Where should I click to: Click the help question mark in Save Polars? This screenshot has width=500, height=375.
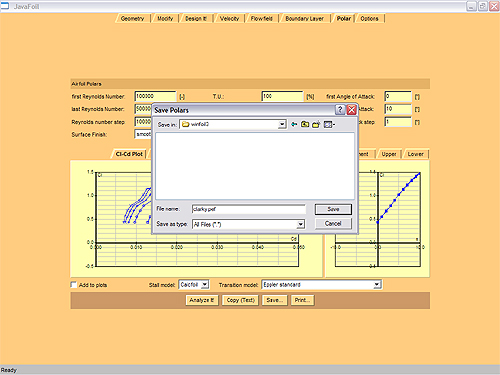[340, 110]
